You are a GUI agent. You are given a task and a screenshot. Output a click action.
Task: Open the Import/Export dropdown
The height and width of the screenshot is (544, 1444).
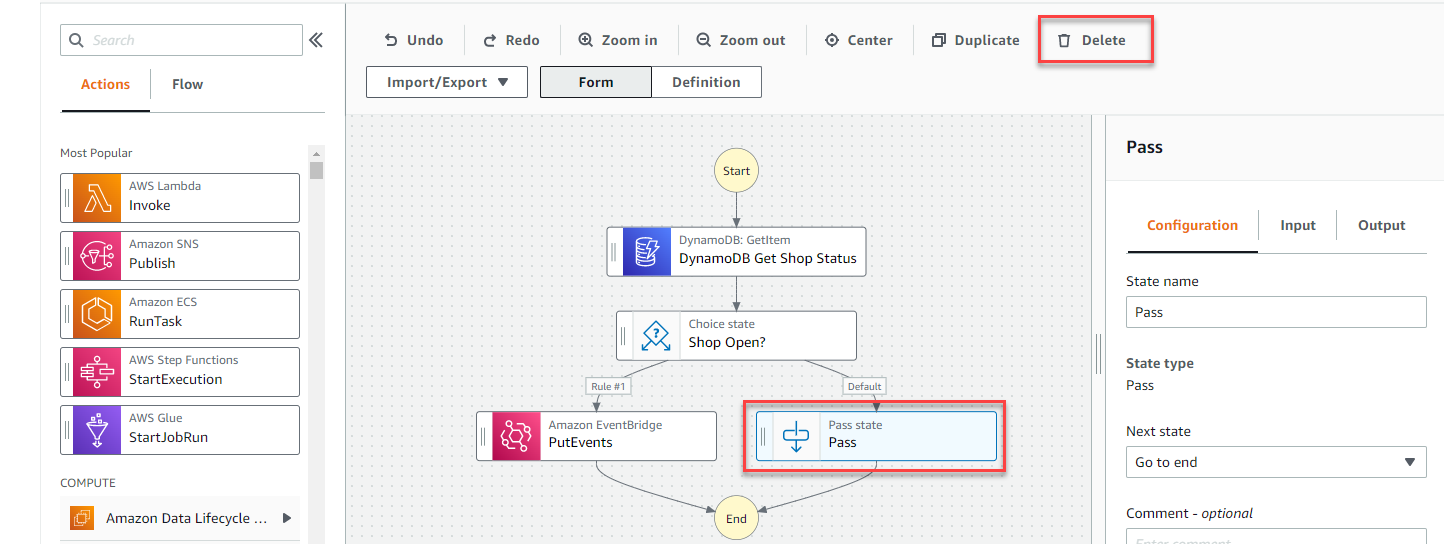point(447,82)
